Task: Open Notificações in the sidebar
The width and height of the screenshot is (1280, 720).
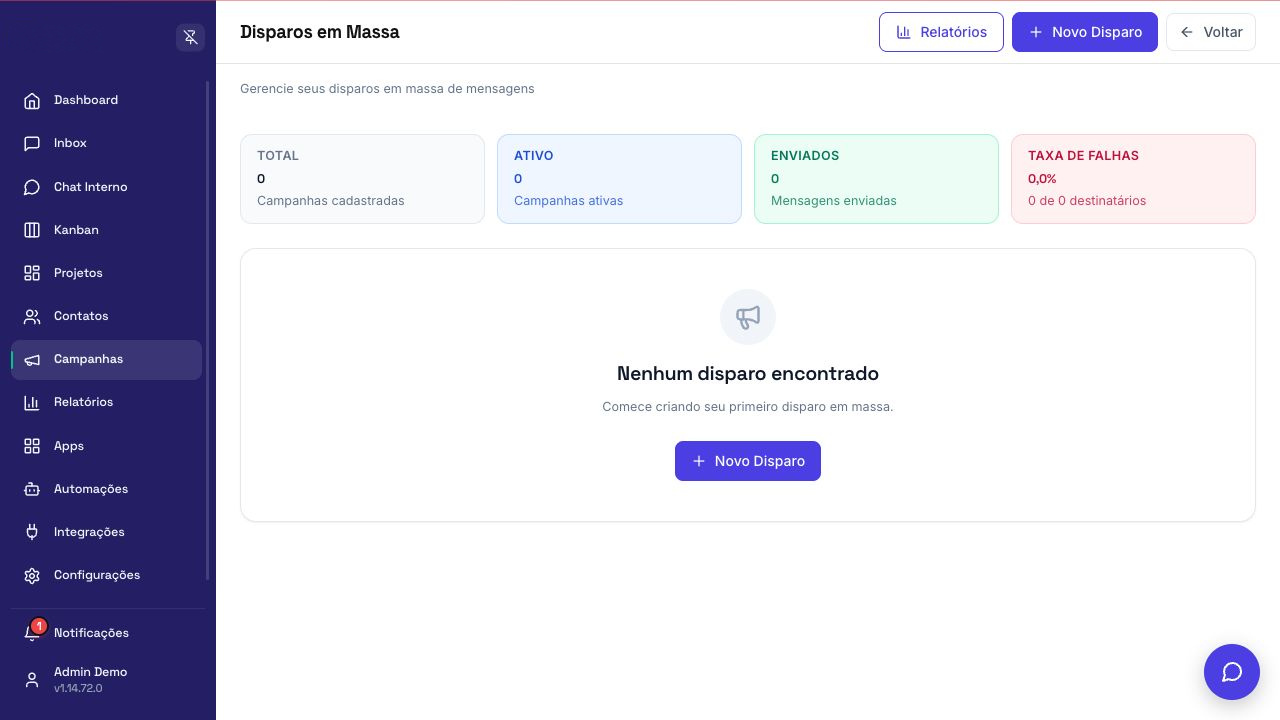Action: point(106,633)
